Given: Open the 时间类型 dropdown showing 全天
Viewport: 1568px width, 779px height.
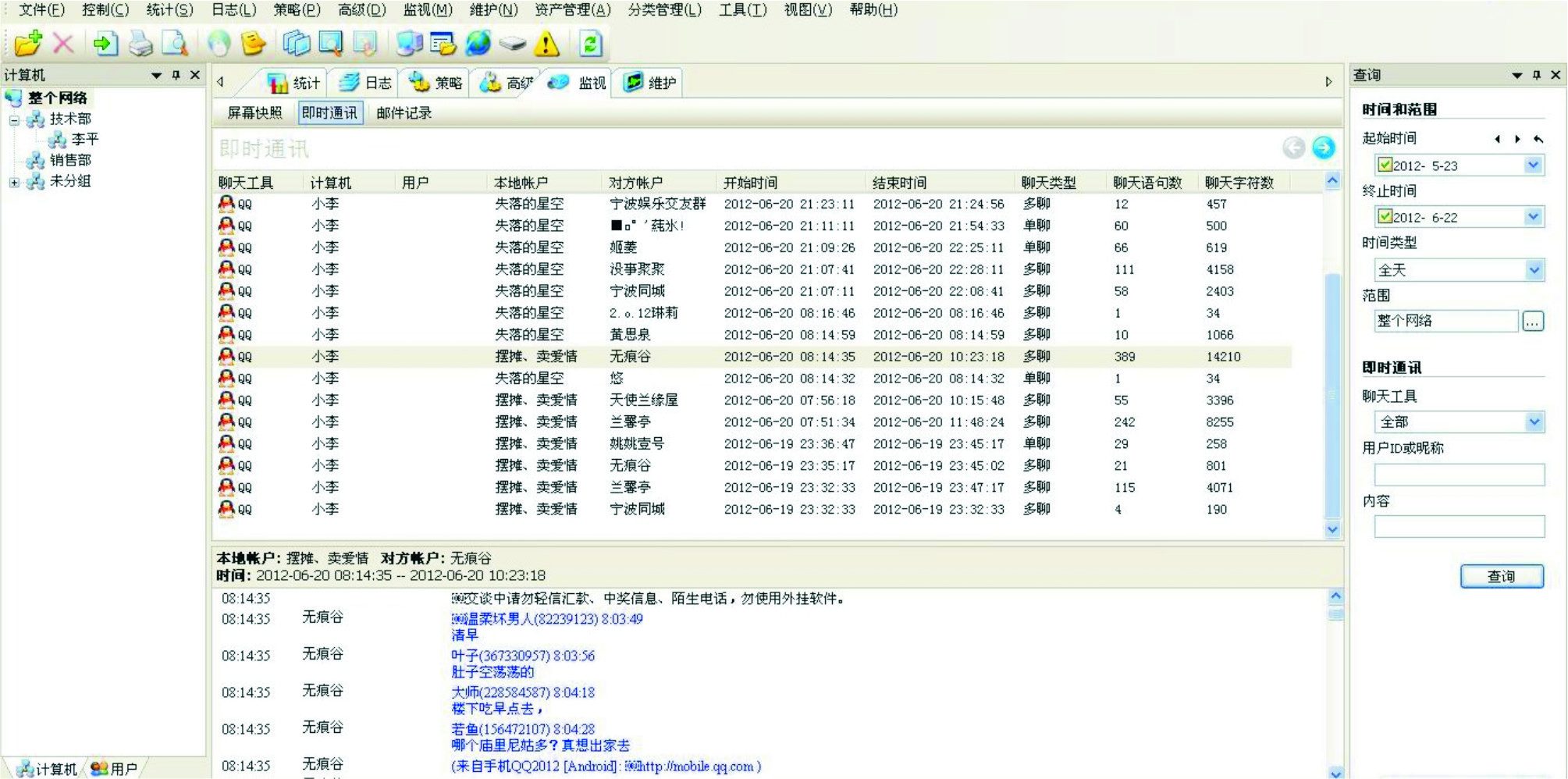Looking at the screenshot, I should [x=1534, y=270].
